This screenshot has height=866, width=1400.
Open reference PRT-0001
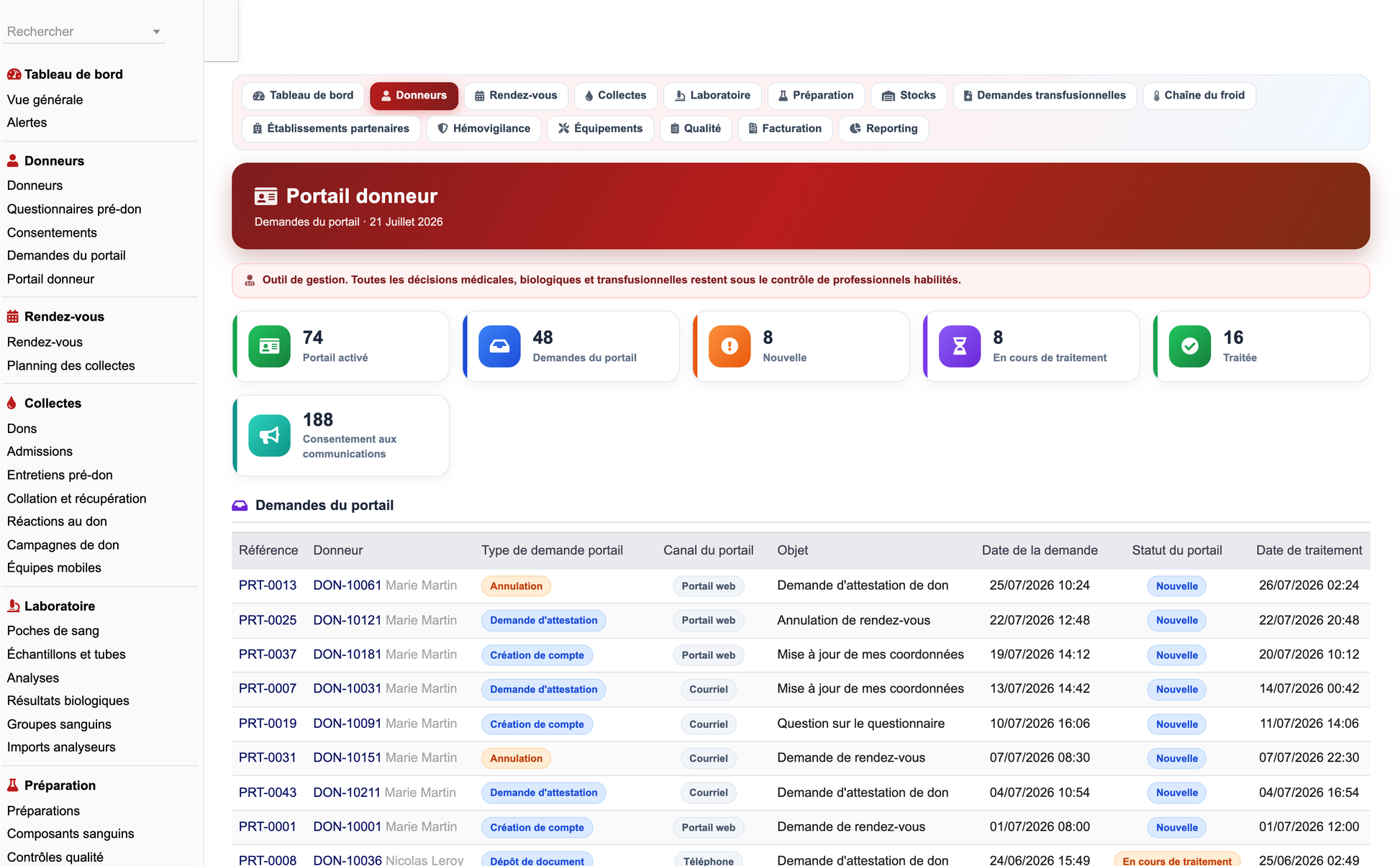click(x=268, y=827)
